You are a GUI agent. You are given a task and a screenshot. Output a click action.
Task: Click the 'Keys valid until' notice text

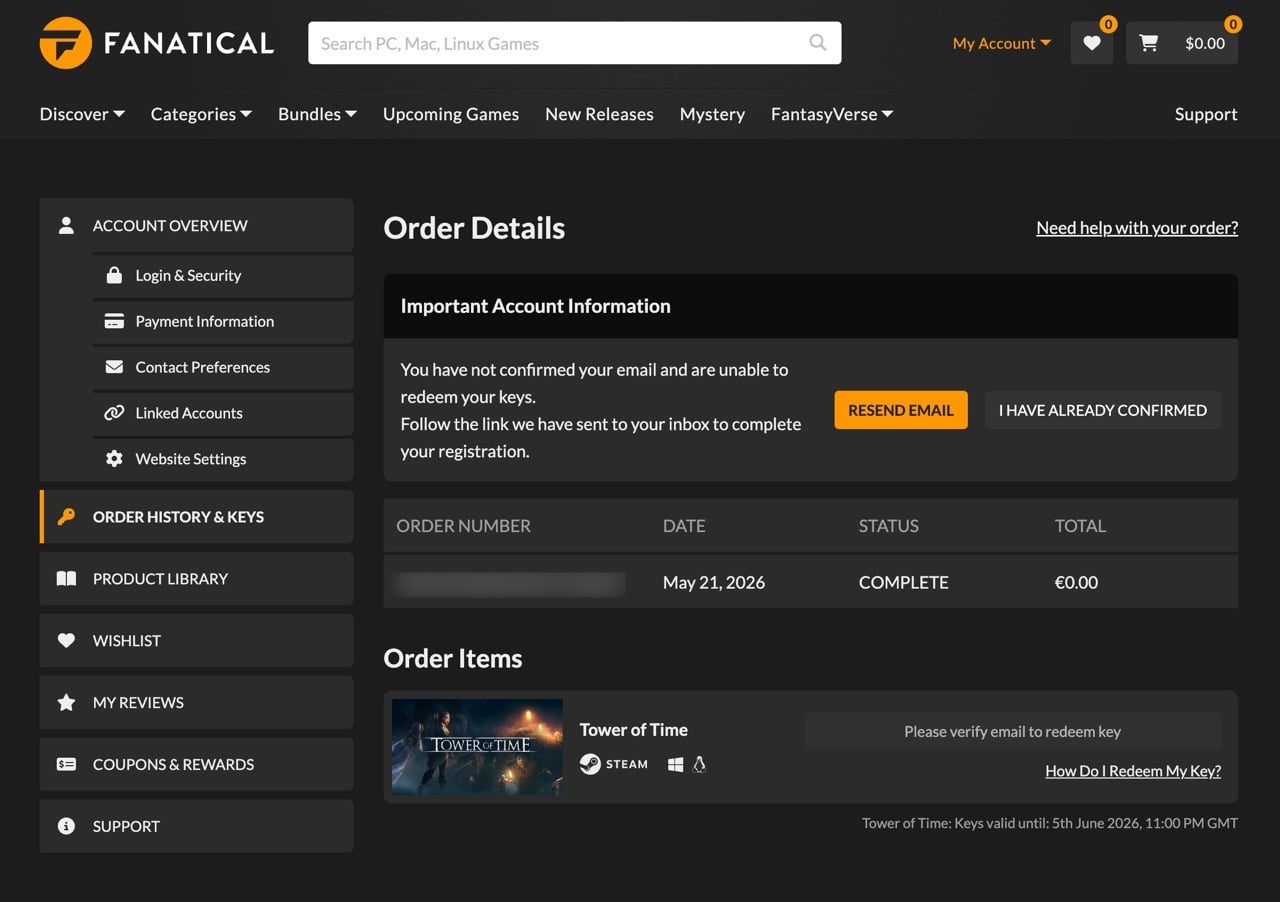(x=1050, y=823)
